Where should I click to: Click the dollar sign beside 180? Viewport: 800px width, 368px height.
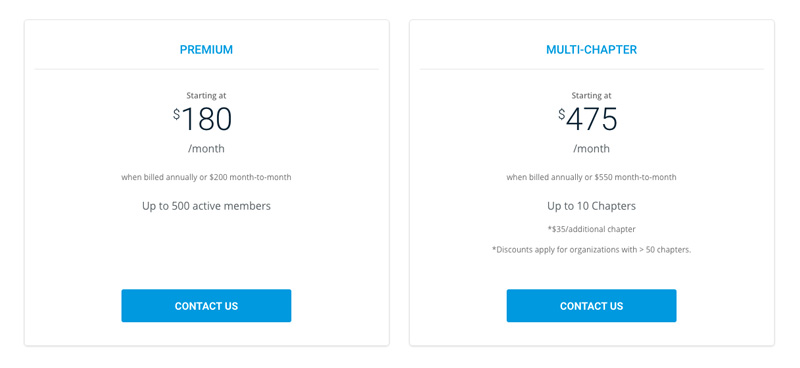(177, 114)
